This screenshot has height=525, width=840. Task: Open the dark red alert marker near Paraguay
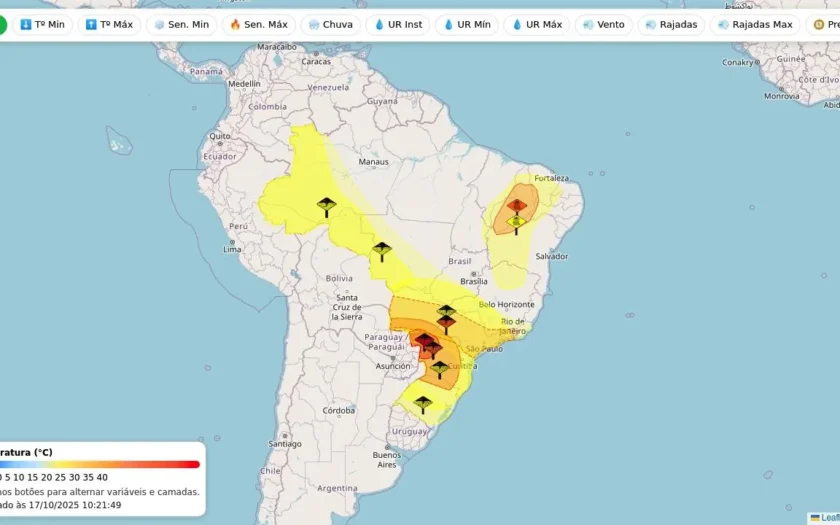(424, 340)
